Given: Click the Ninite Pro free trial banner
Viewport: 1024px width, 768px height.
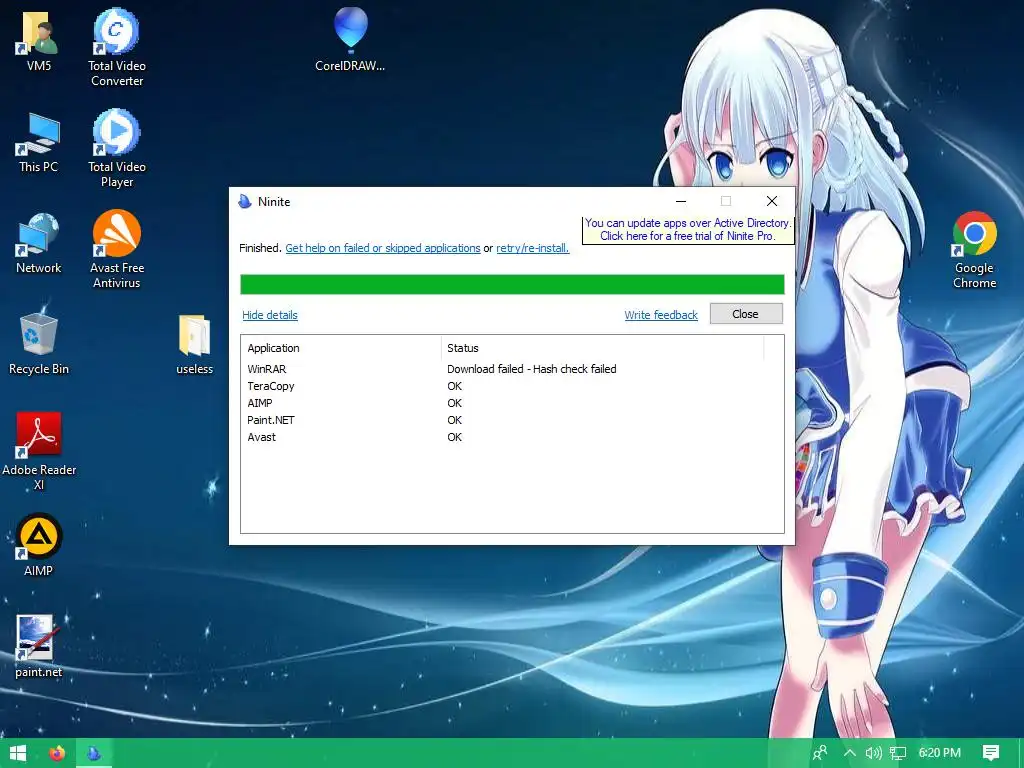Looking at the screenshot, I should pos(688,229).
